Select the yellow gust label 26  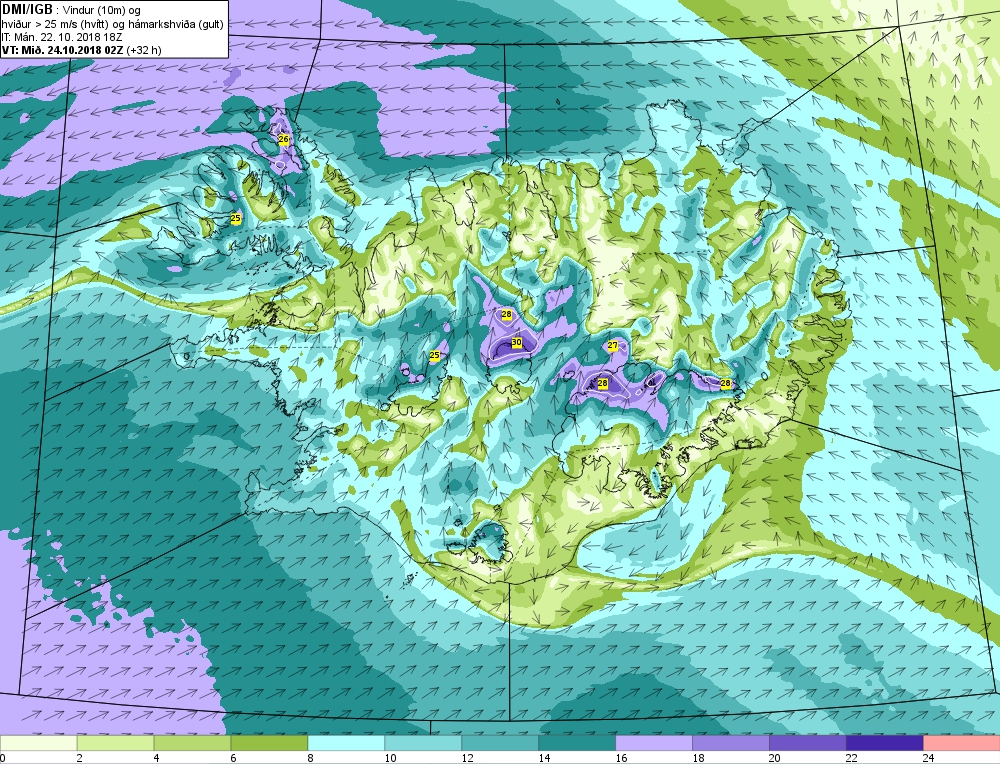point(284,139)
